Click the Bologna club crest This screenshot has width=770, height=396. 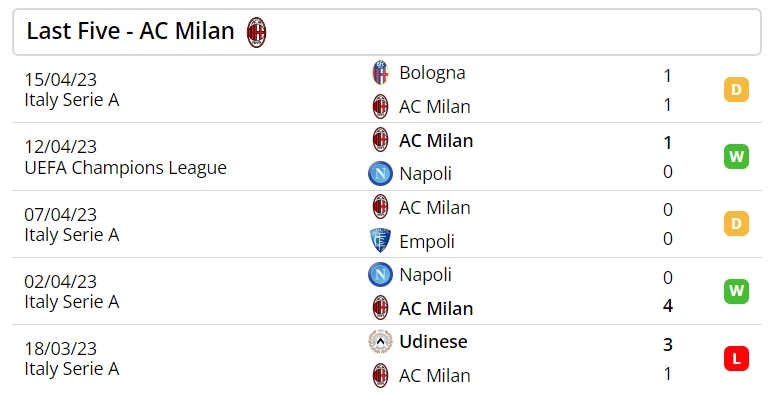(x=380, y=73)
